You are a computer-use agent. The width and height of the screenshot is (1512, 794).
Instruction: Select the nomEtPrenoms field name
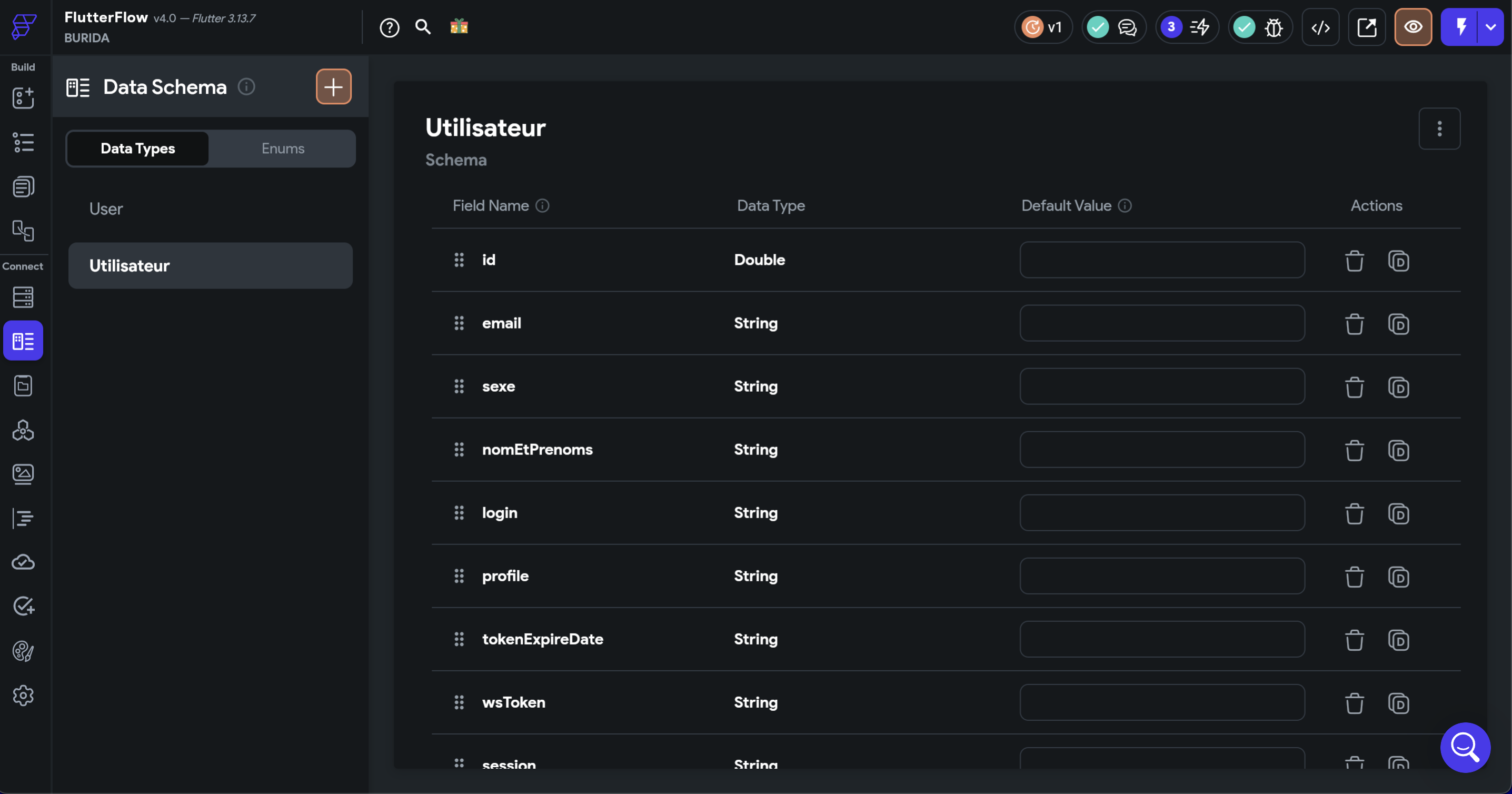537,450
